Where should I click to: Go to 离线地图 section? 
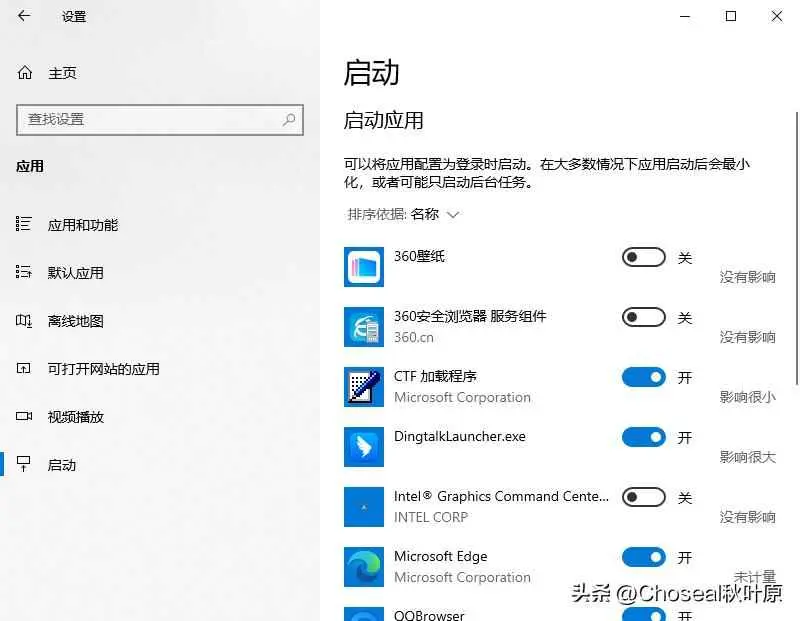[x=75, y=321]
